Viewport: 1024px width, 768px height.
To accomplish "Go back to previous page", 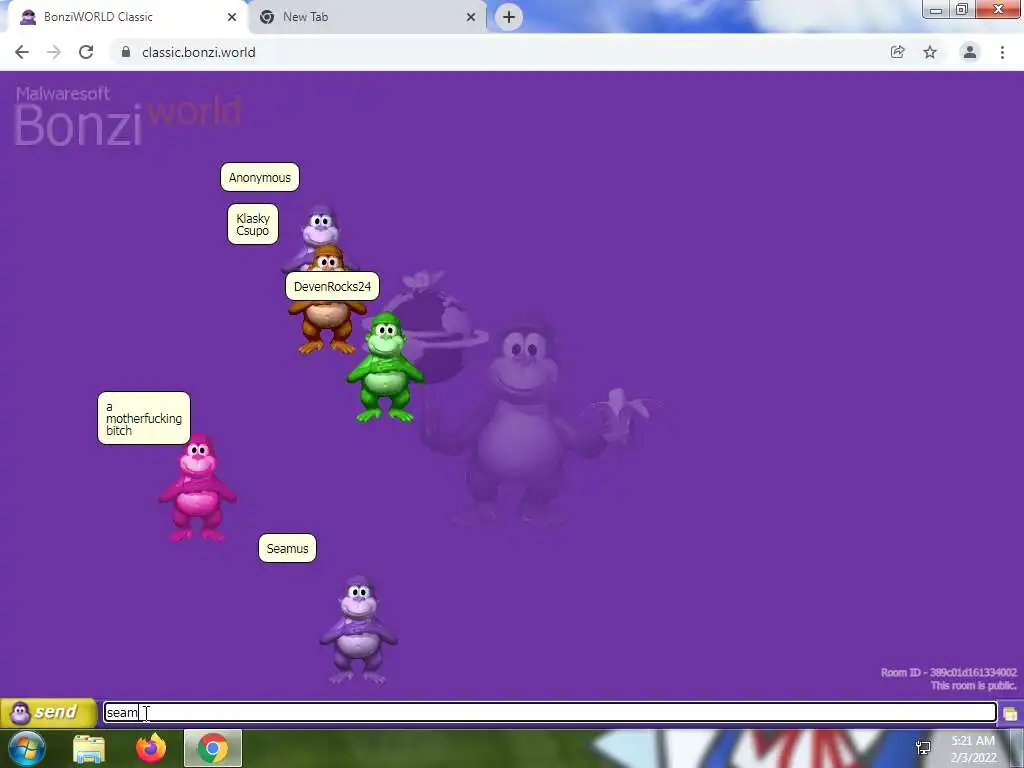I will (22, 52).
